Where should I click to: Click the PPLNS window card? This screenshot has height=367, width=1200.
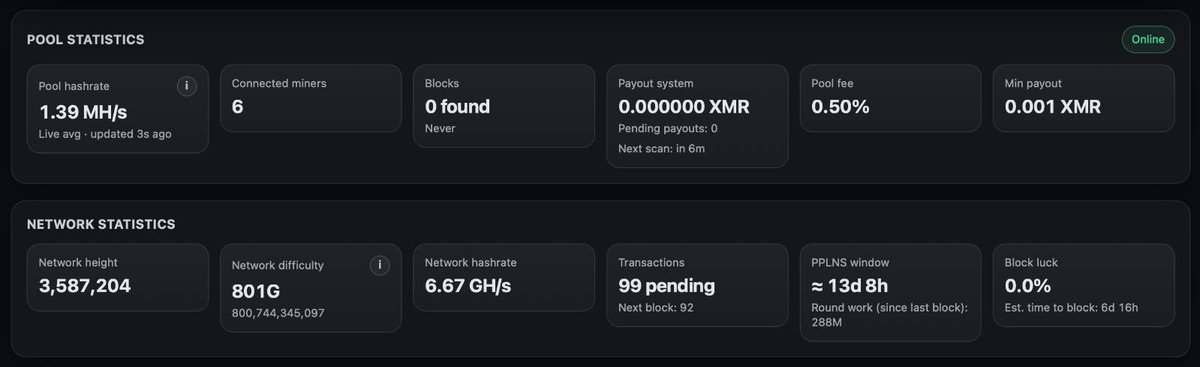coord(890,292)
